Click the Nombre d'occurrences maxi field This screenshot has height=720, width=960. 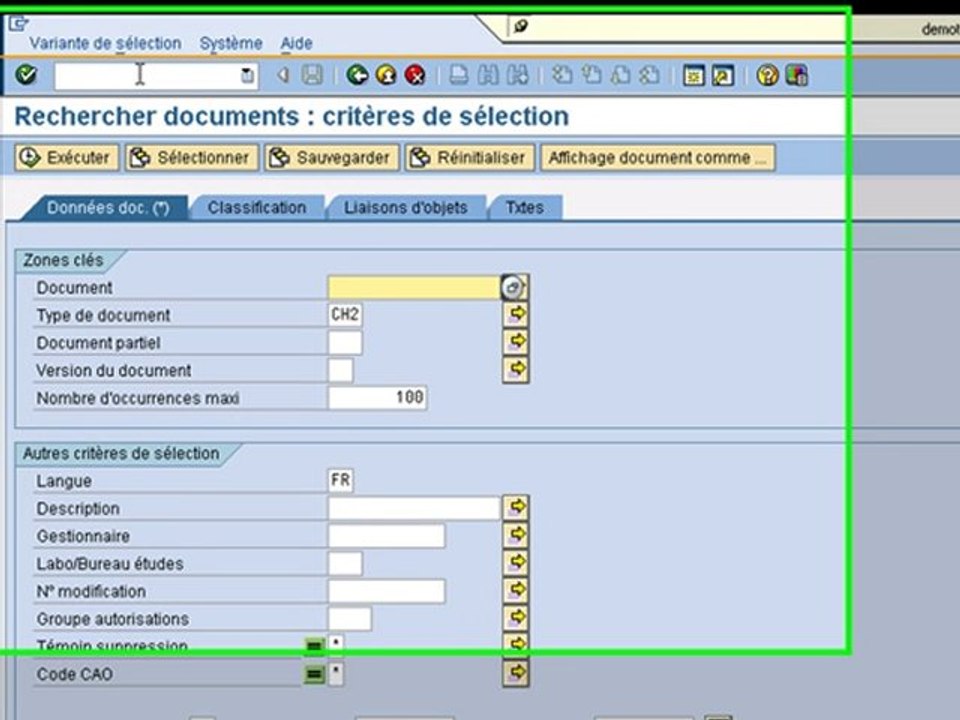(378, 398)
